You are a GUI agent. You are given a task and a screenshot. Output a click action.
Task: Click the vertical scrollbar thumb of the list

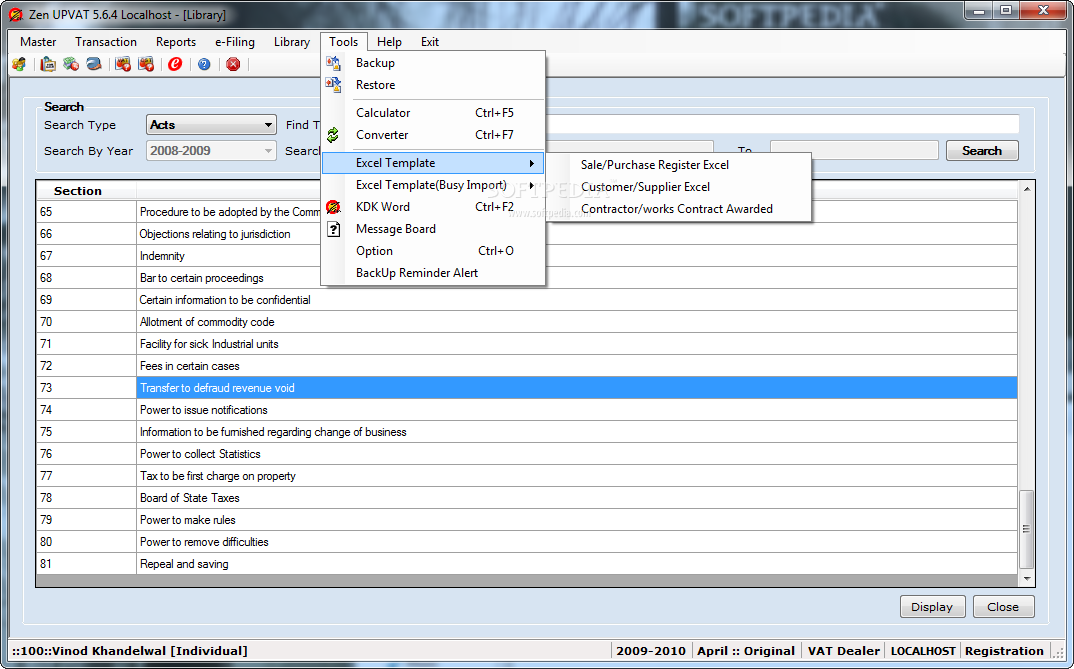pyautogui.click(x=1026, y=529)
